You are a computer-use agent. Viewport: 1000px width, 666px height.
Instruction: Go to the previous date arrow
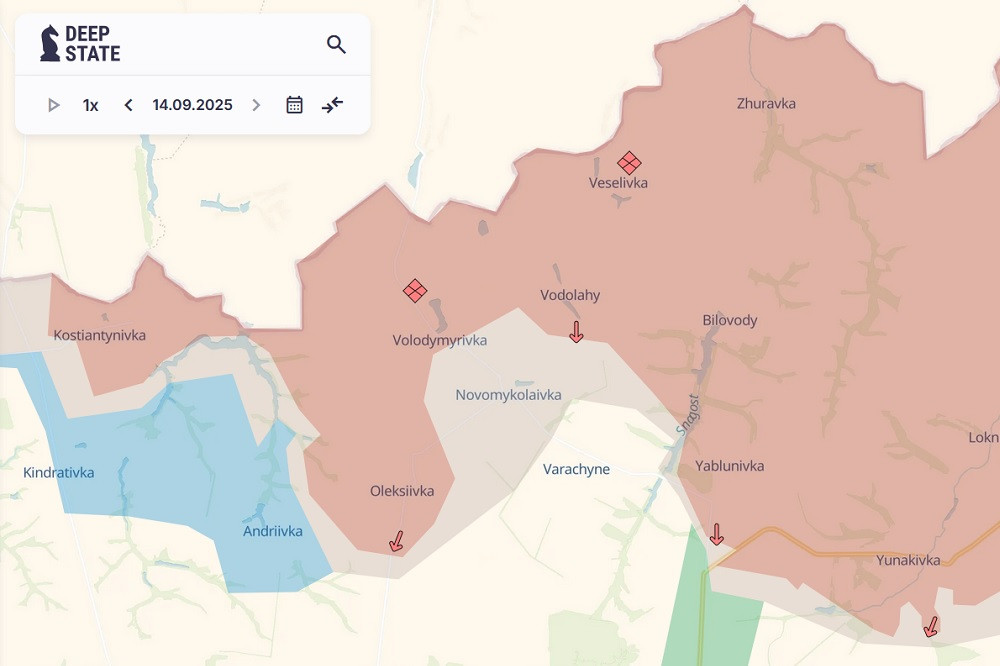coord(128,105)
